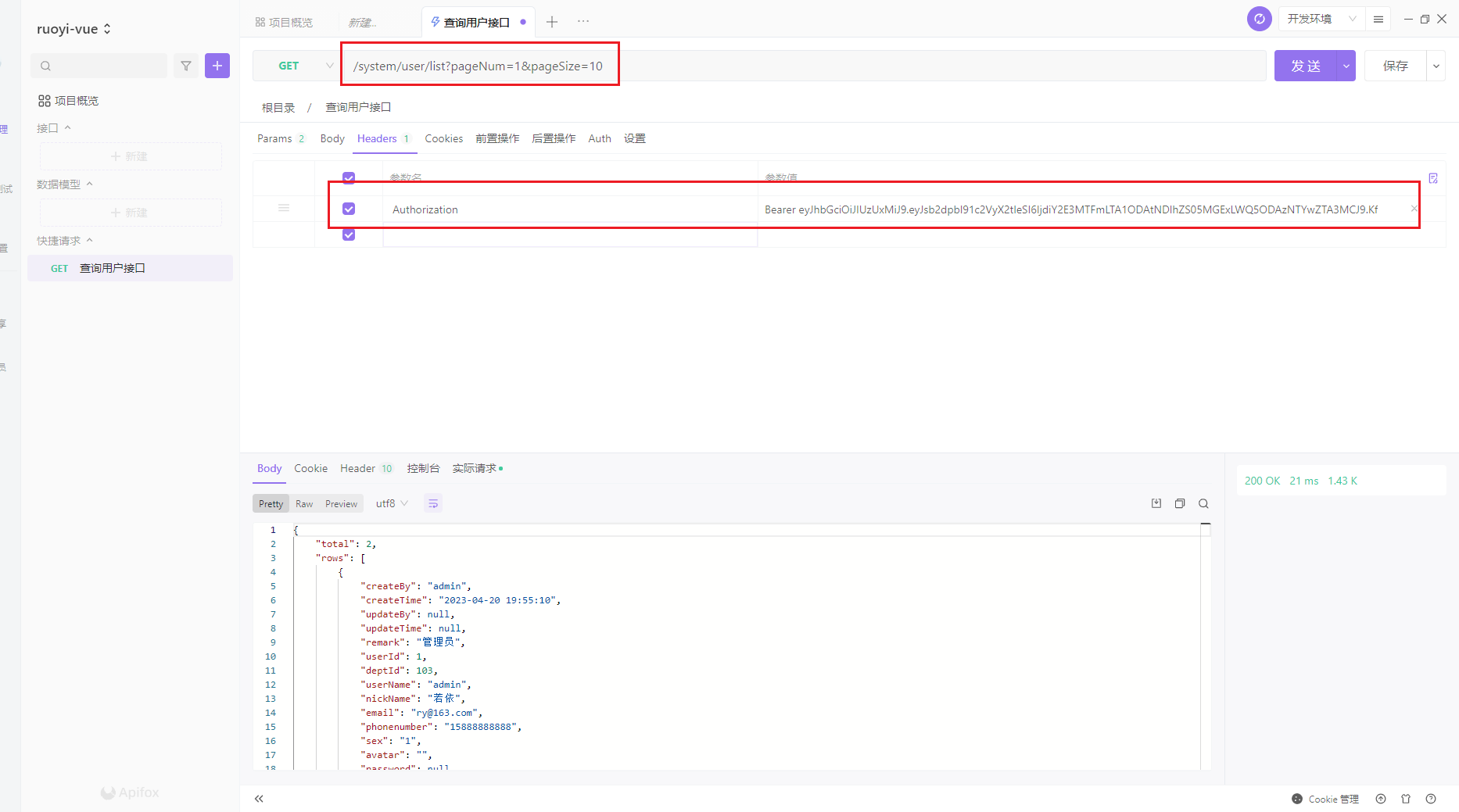This screenshot has width=1459, height=812.
Task: Select Preview response view
Action: [x=341, y=504]
